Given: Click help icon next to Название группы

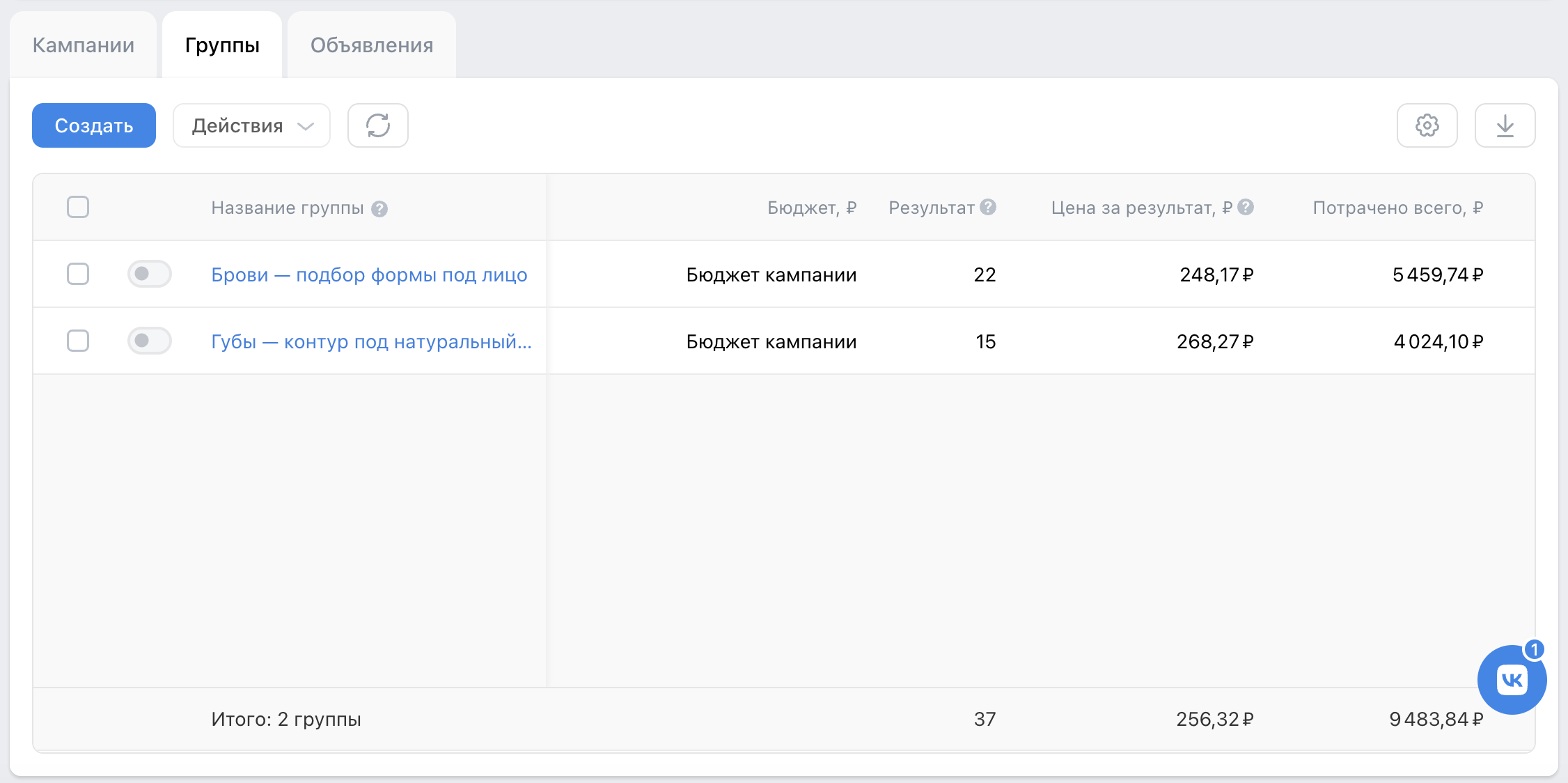Looking at the screenshot, I should (379, 208).
